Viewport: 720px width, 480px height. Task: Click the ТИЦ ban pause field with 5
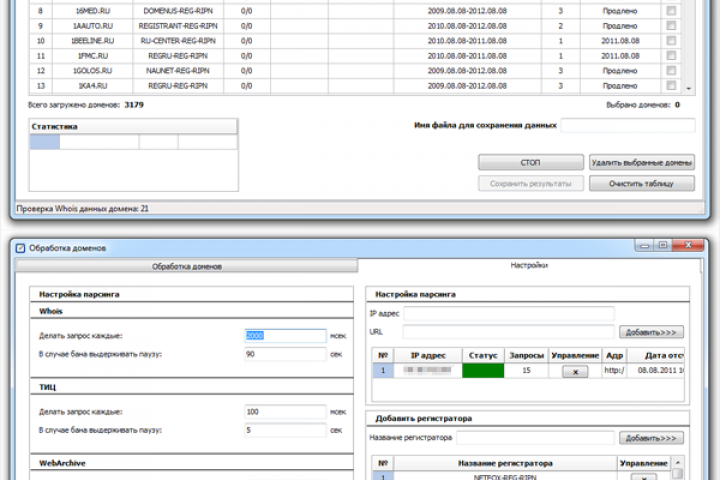point(285,430)
